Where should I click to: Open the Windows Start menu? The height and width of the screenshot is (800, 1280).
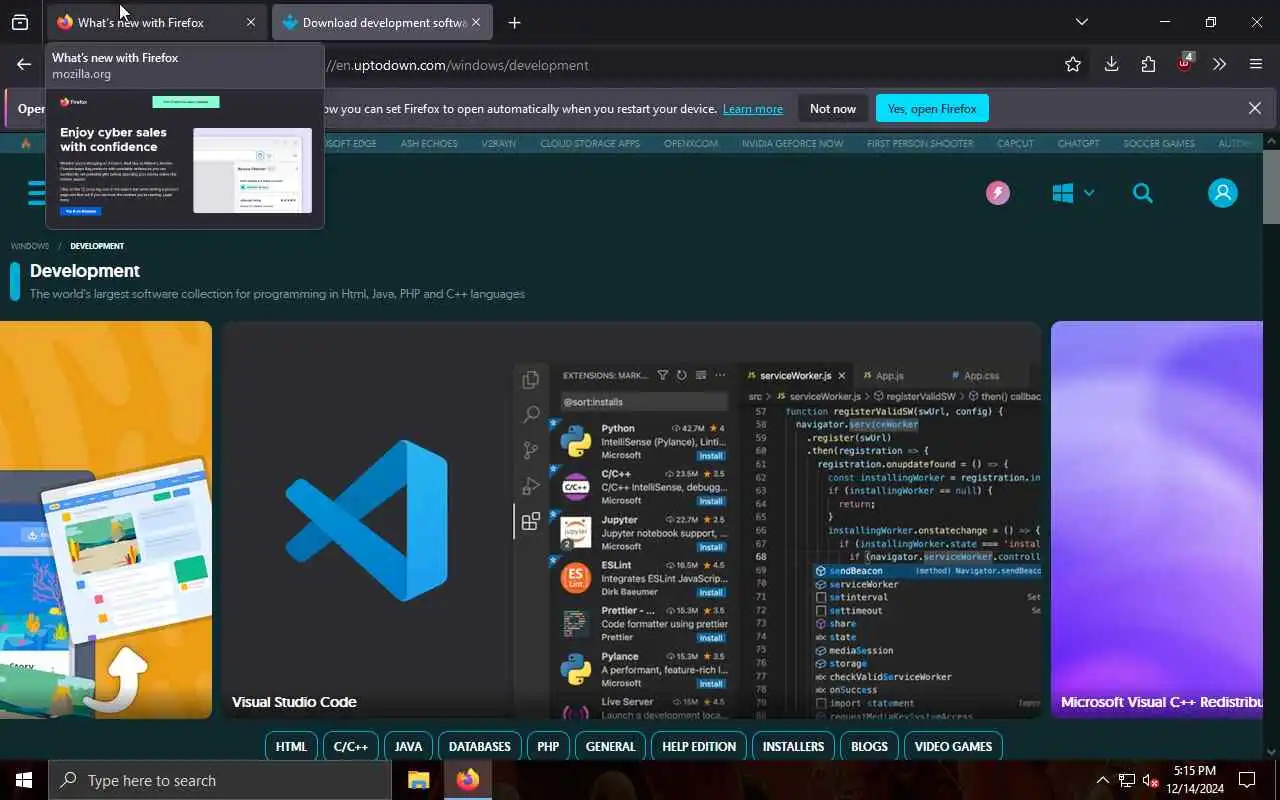pyautogui.click(x=24, y=780)
